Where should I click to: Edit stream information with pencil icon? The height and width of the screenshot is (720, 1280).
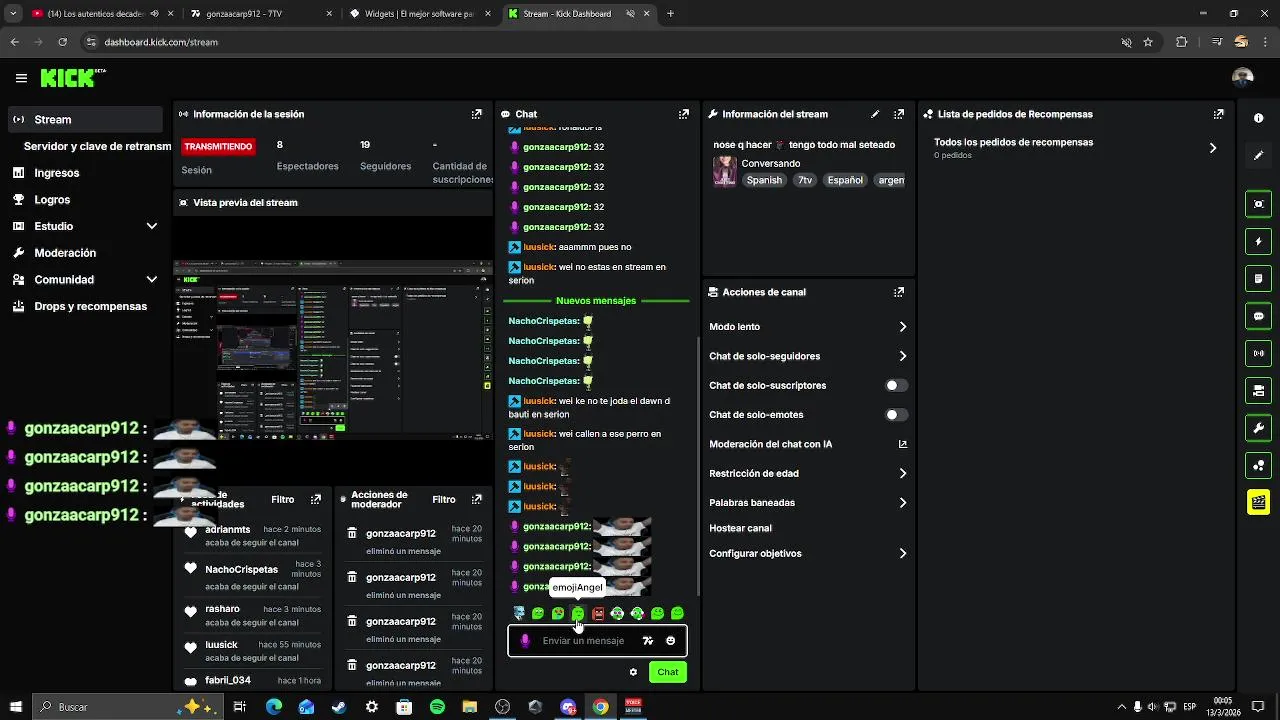click(x=875, y=114)
